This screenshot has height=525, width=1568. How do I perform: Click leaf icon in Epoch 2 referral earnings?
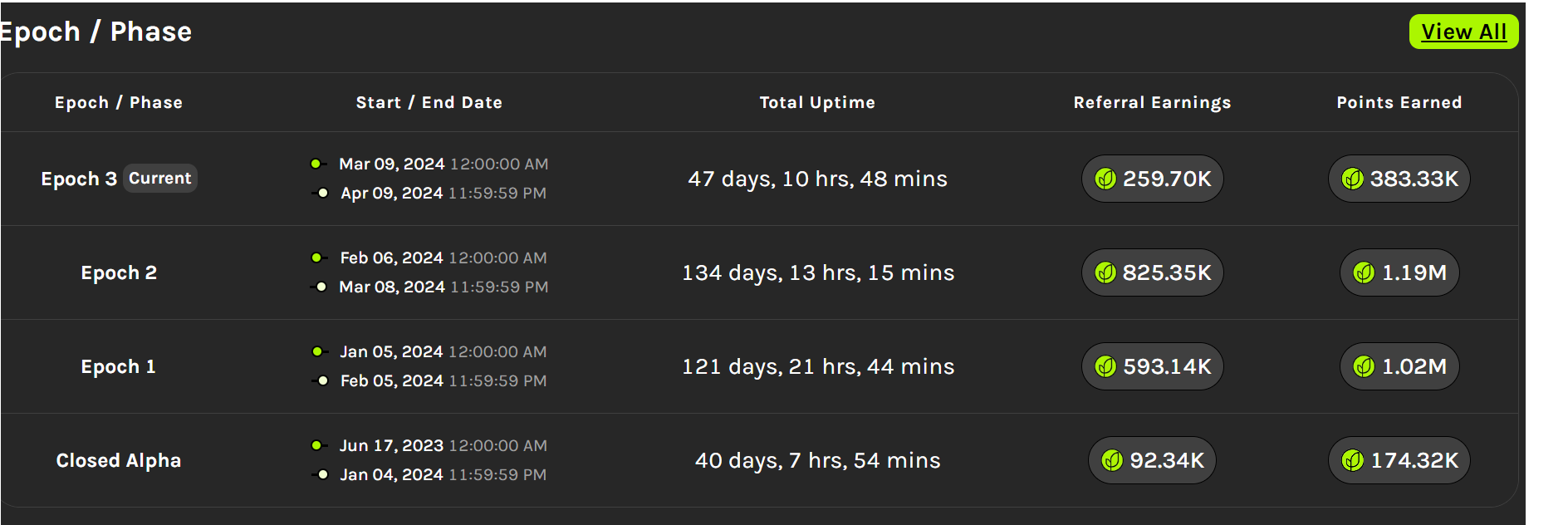[x=1105, y=272]
